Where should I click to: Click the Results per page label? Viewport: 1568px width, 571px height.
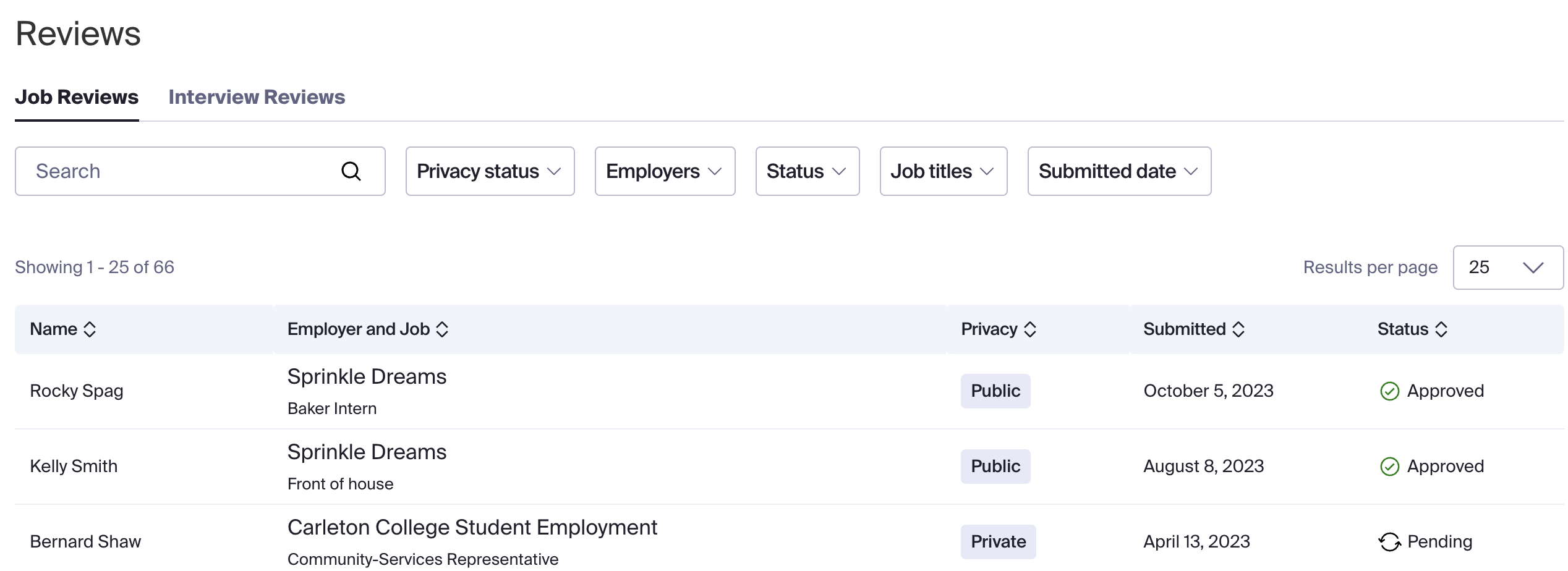point(1370,268)
